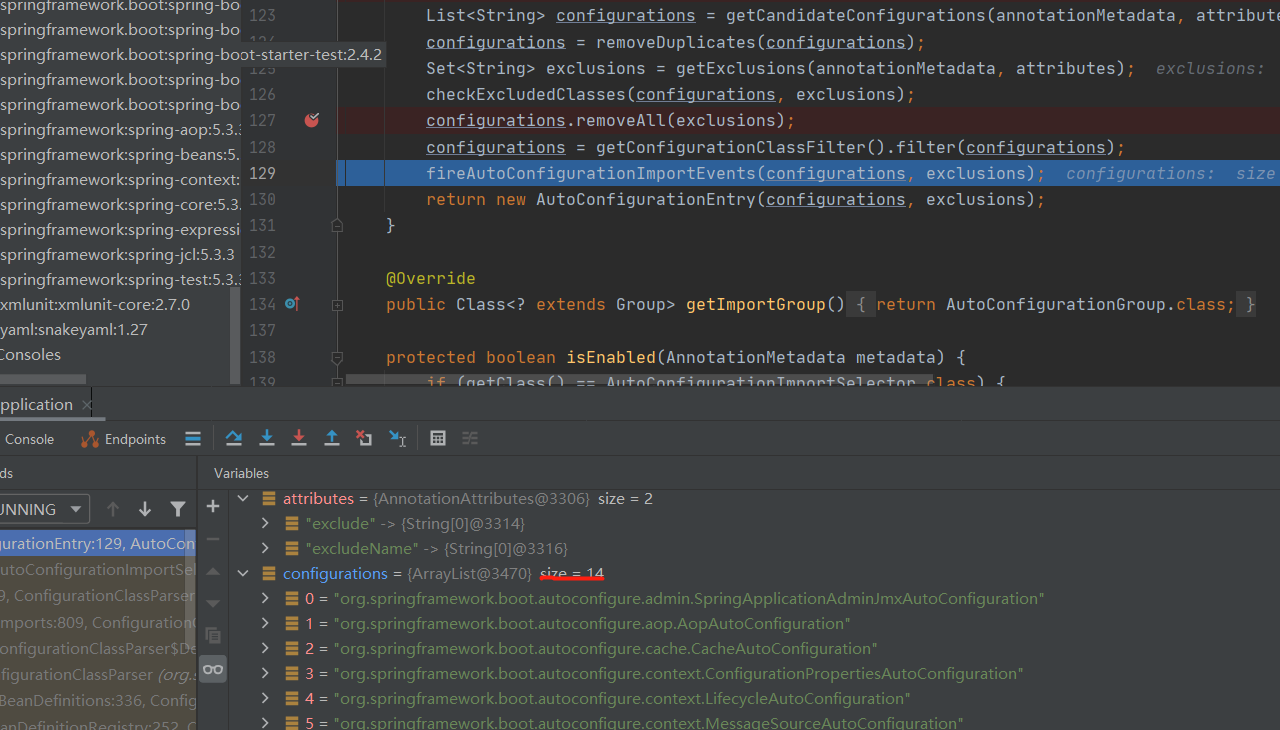Click the frames filter funnel icon
Image resolution: width=1280 pixels, height=730 pixels.
177,509
